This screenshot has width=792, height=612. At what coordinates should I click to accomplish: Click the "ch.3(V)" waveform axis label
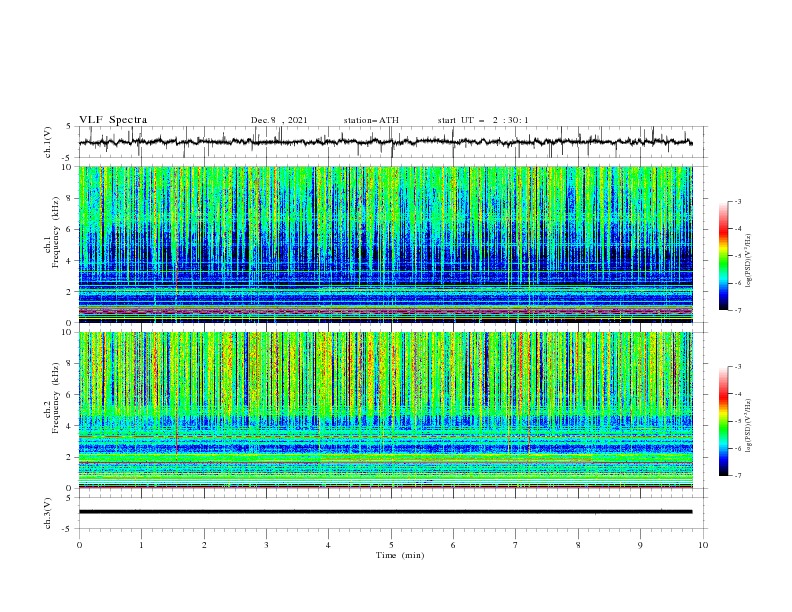pos(48,513)
